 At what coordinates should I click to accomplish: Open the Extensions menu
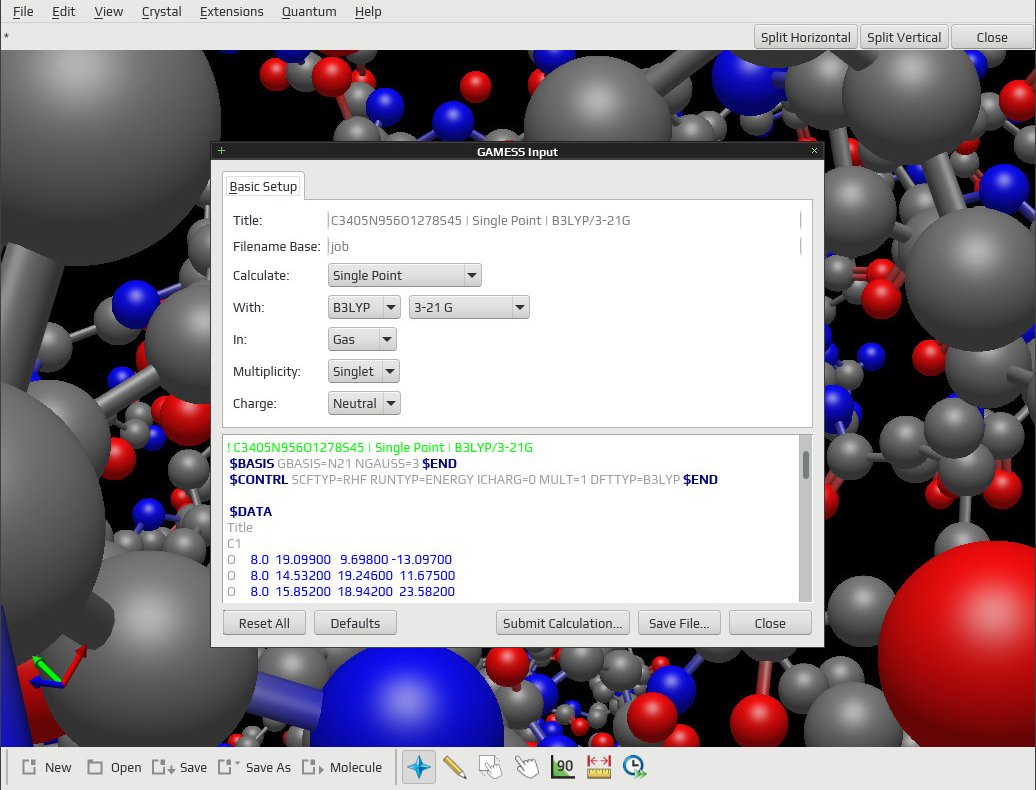pyautogui.click(x=231, y=12)
